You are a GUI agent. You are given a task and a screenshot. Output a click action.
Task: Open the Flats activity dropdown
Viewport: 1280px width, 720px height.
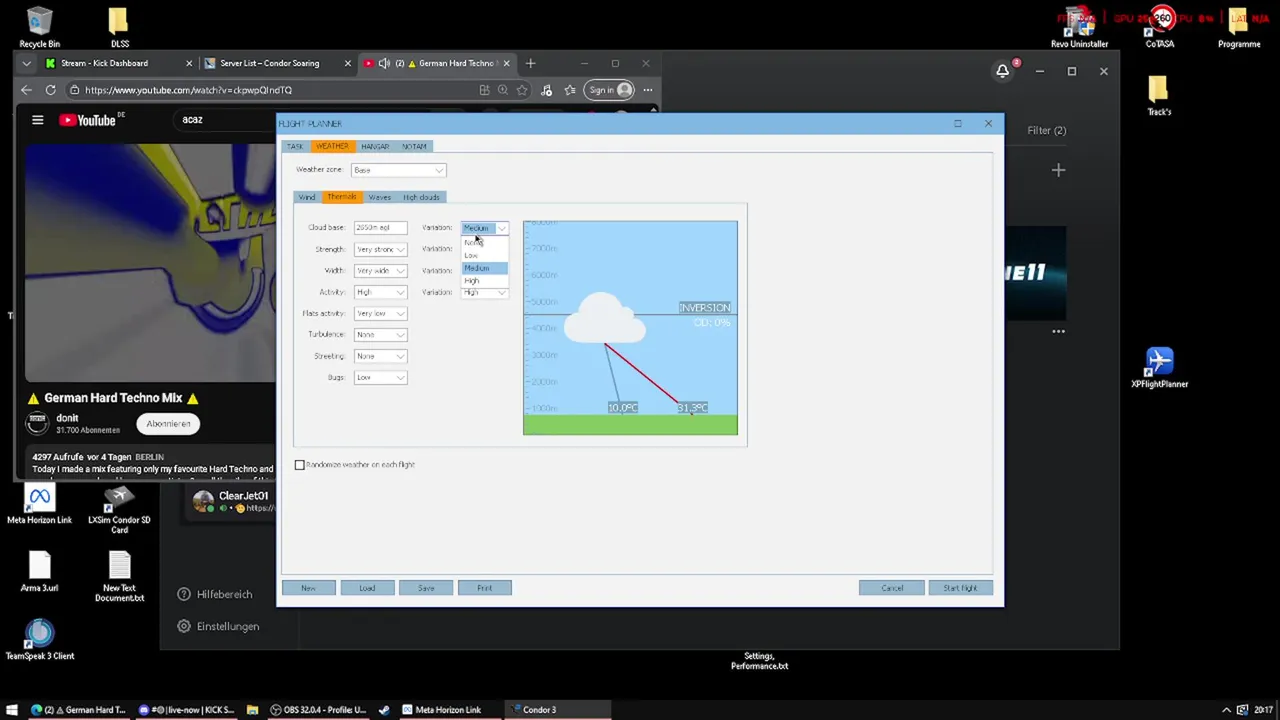(380, 313)
